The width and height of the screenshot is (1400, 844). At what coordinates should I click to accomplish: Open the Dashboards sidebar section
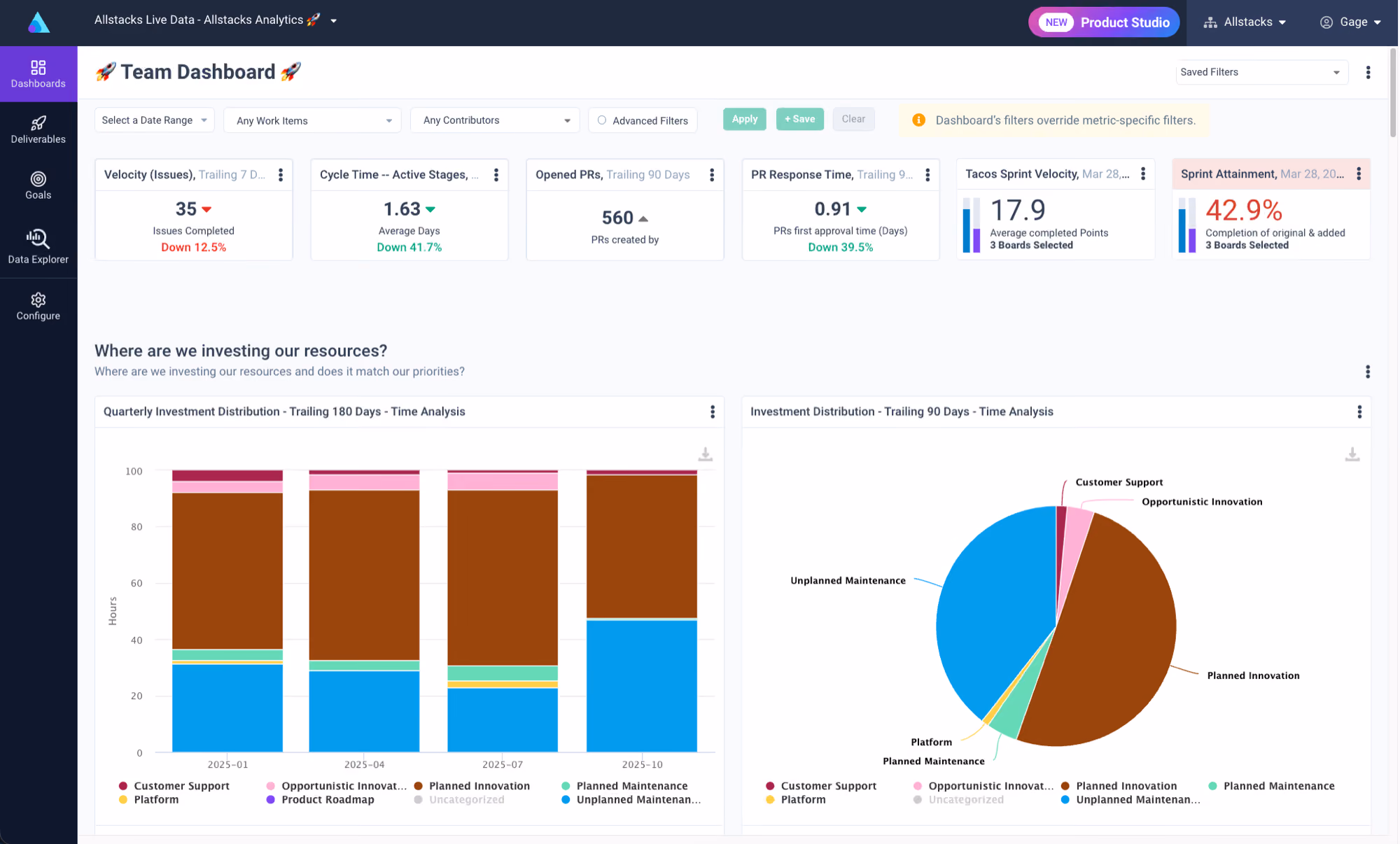pos(38,74)
